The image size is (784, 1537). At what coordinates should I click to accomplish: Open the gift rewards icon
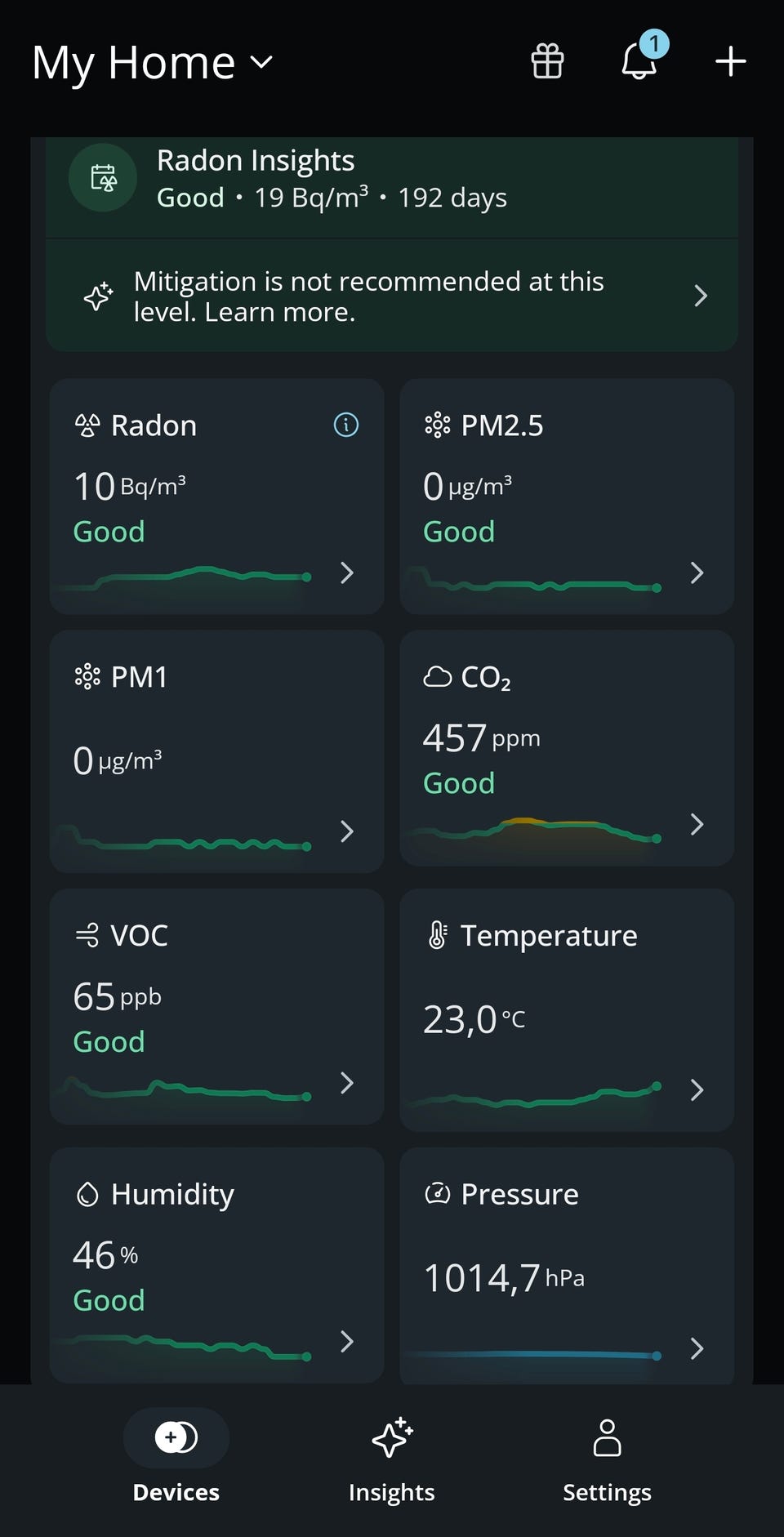click(x=547, y=61)
